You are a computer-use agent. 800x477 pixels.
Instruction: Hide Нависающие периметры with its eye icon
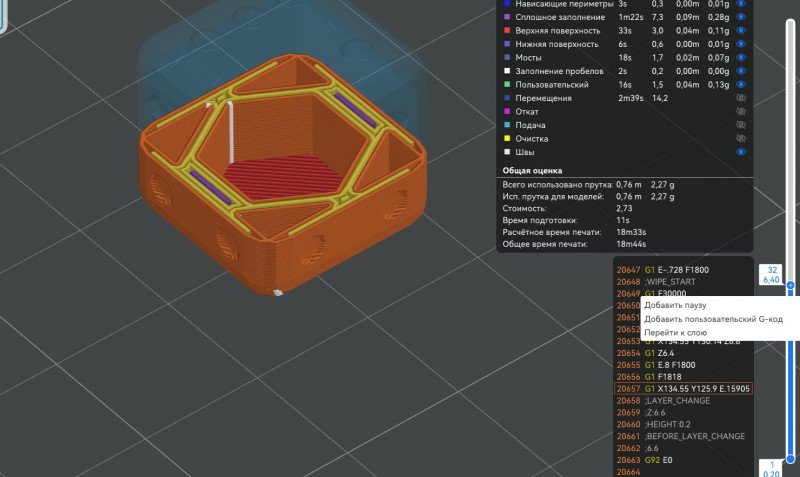[x=741, y=4]
